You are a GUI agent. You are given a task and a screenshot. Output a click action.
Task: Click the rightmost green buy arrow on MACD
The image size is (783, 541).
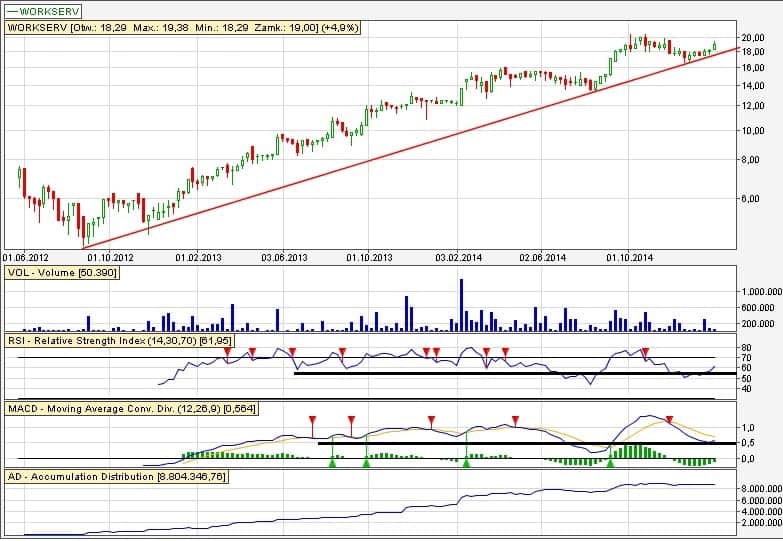point(610,463)
